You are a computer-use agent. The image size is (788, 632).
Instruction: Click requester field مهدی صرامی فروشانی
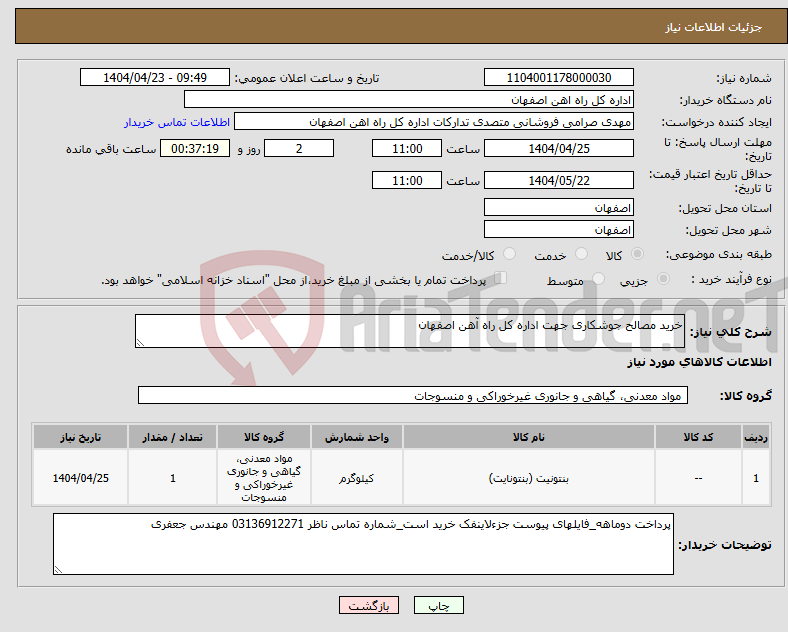[x=434, y=122]
